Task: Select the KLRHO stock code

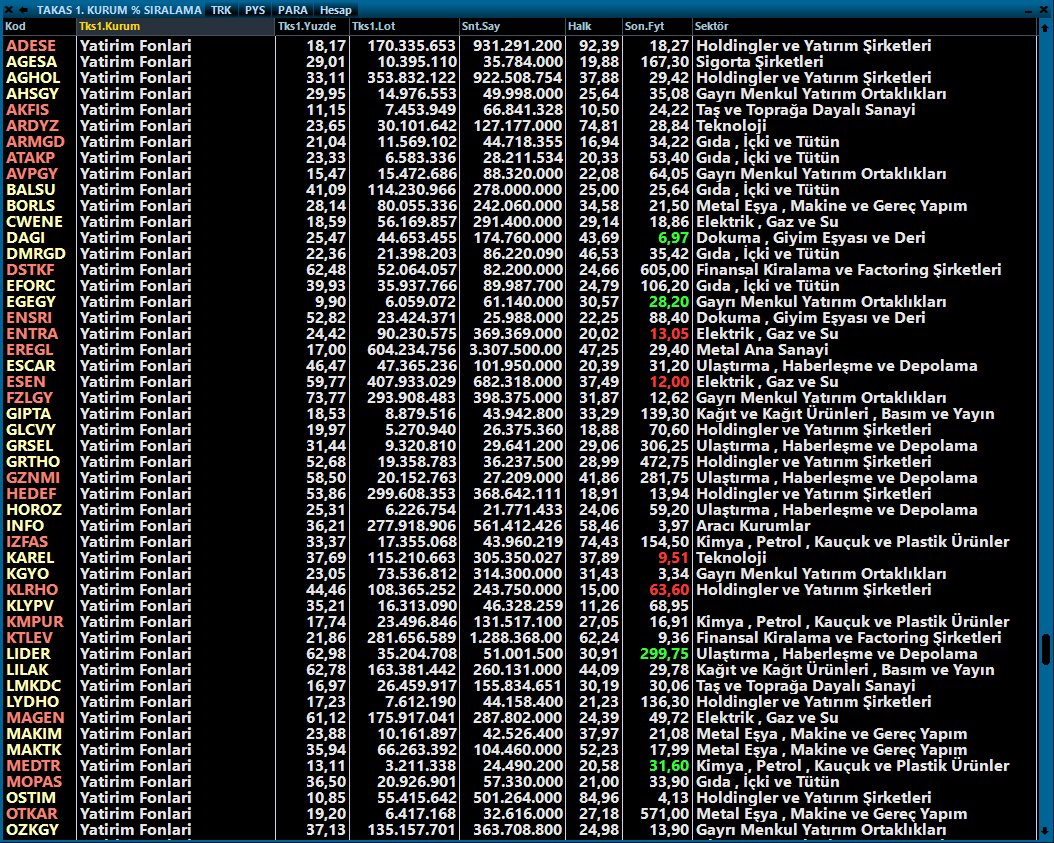Action: coord(32,590)
